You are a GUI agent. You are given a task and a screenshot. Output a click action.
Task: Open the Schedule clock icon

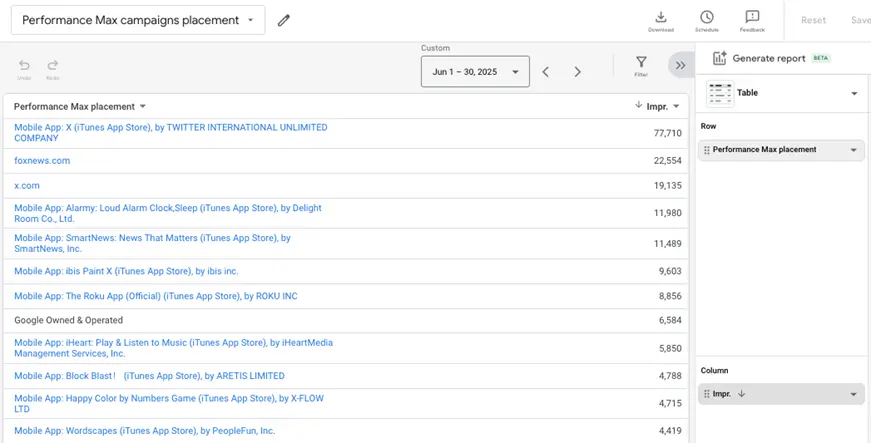pos(706,20)
